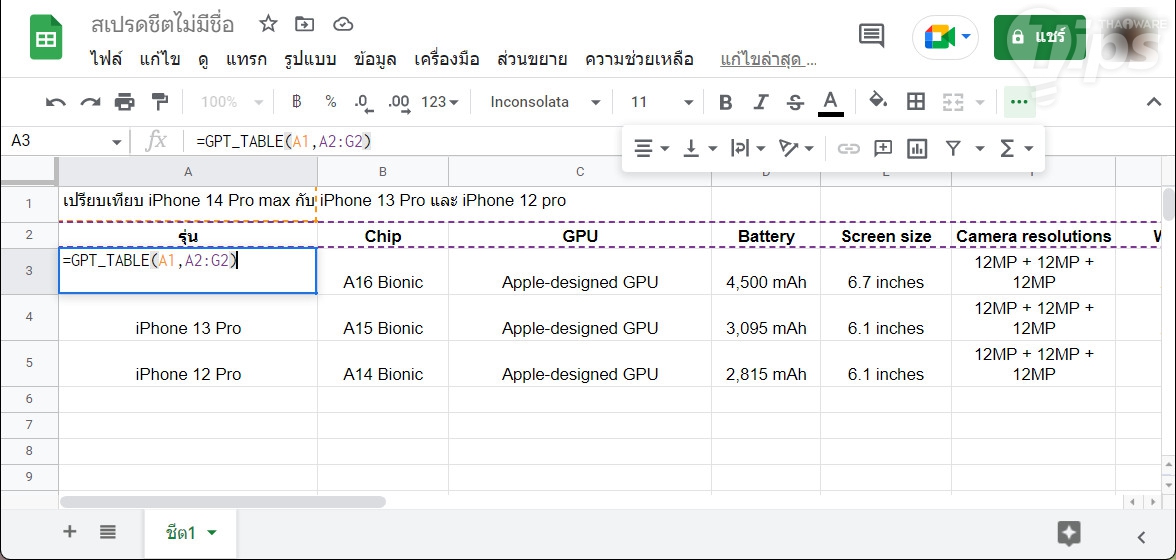Click the merge cells icon
1176x560 pixels.
952,102
